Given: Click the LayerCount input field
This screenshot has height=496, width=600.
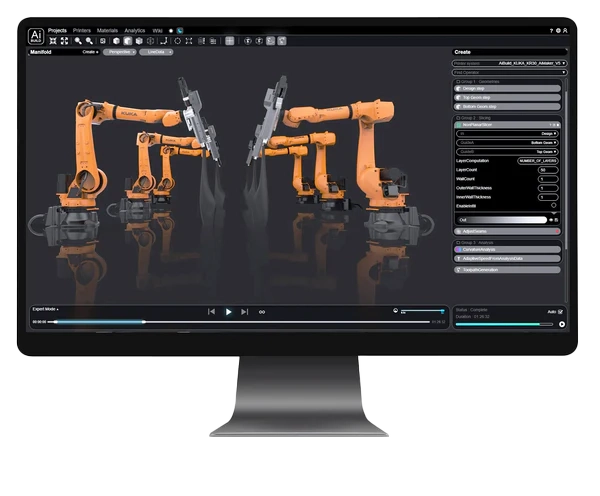Looking at the screenshot, I should point(547,170).
